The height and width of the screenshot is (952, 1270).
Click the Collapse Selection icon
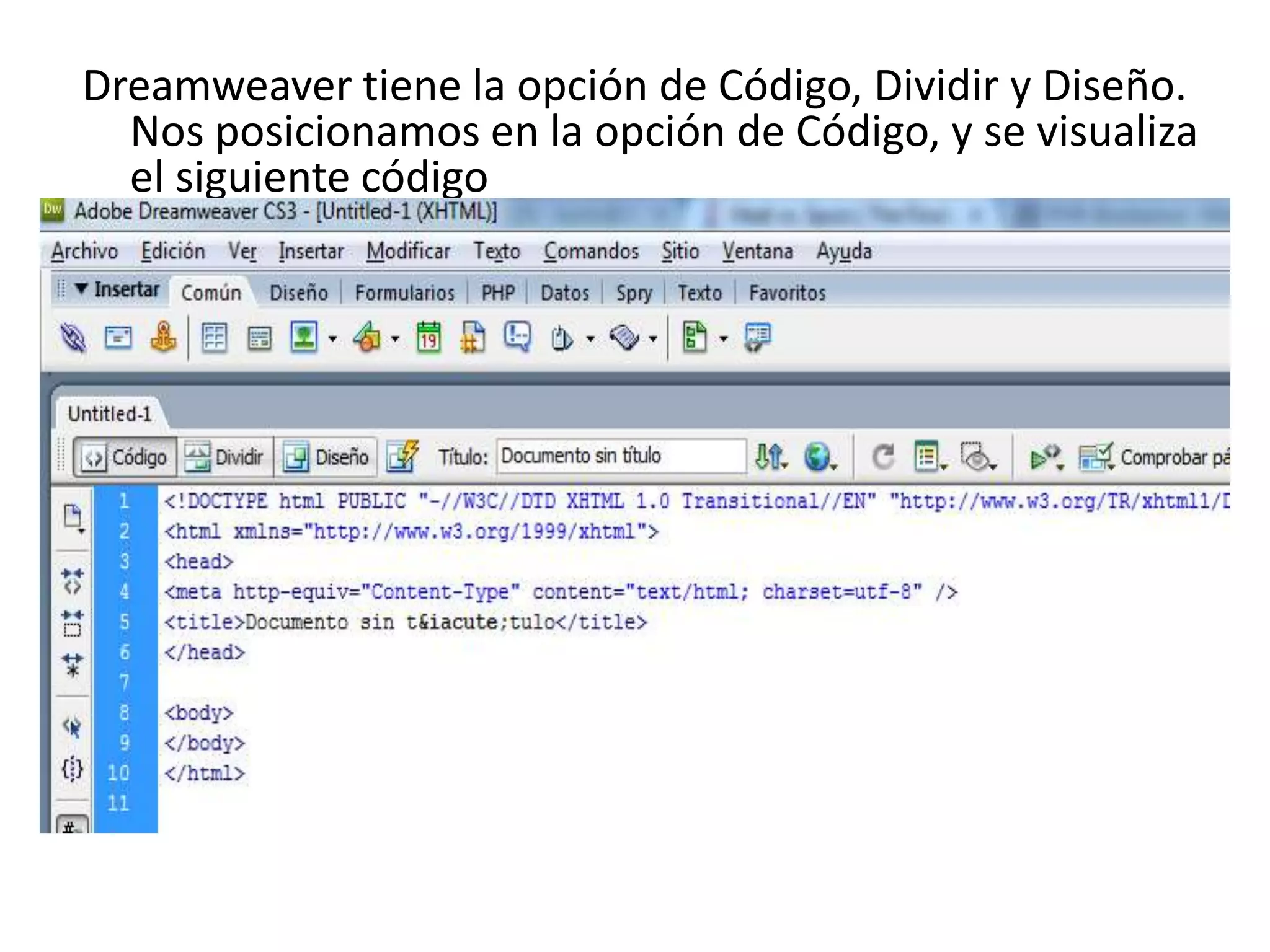click(x=73, y=623)
